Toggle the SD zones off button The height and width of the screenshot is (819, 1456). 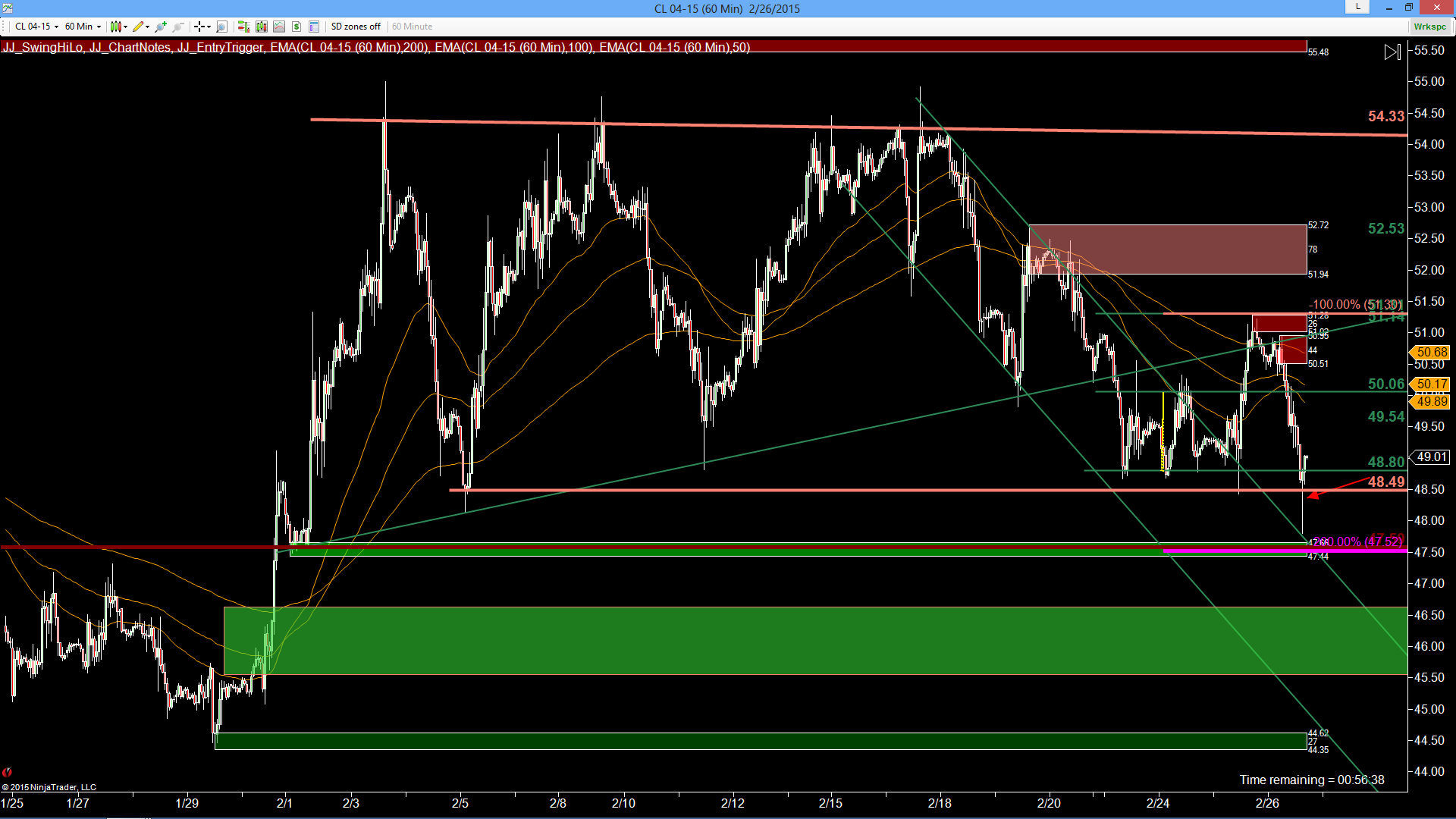coord(356,27)
